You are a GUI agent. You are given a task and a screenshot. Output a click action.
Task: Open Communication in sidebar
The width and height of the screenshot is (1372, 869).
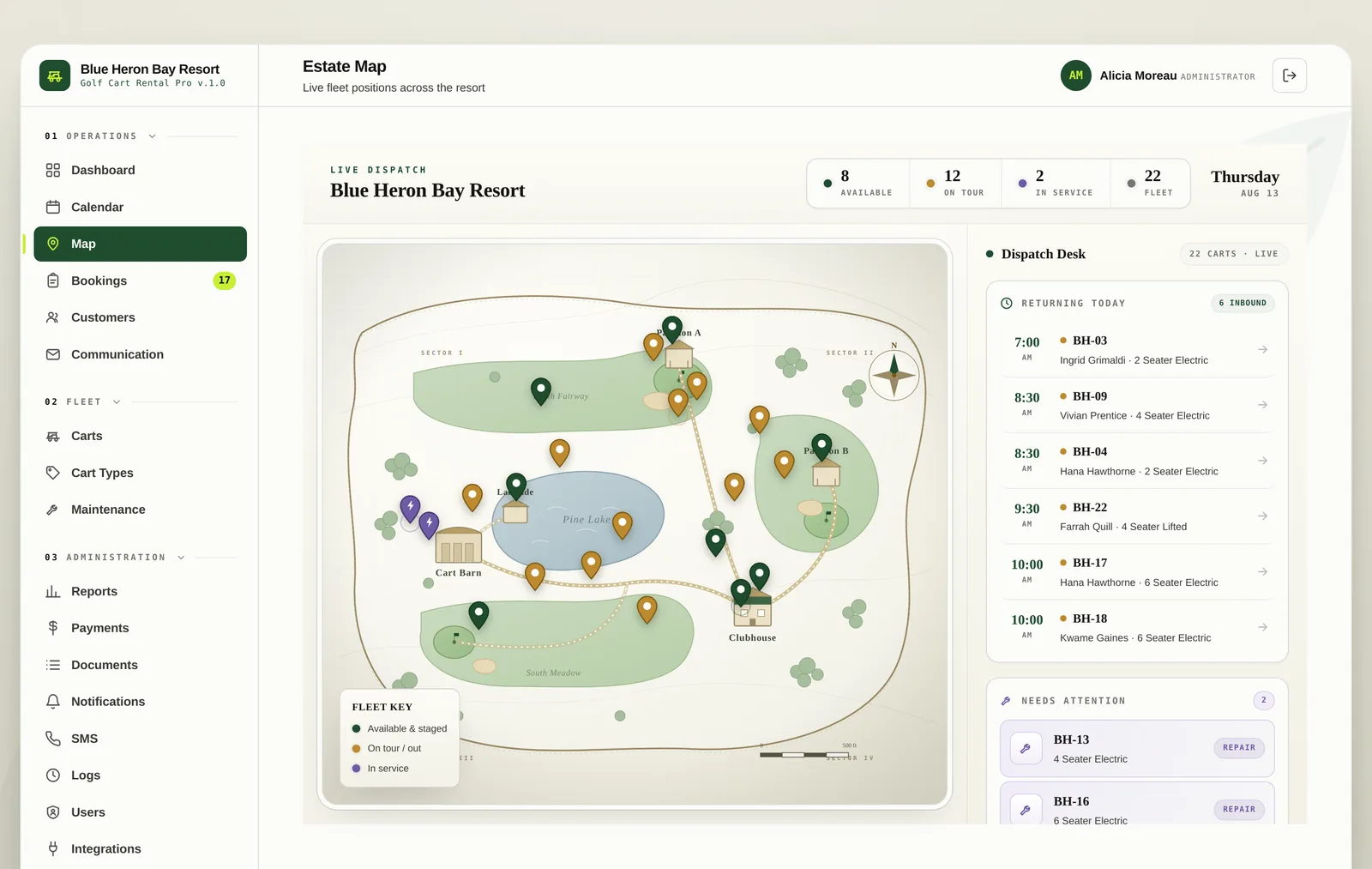(x=140, y=354)
